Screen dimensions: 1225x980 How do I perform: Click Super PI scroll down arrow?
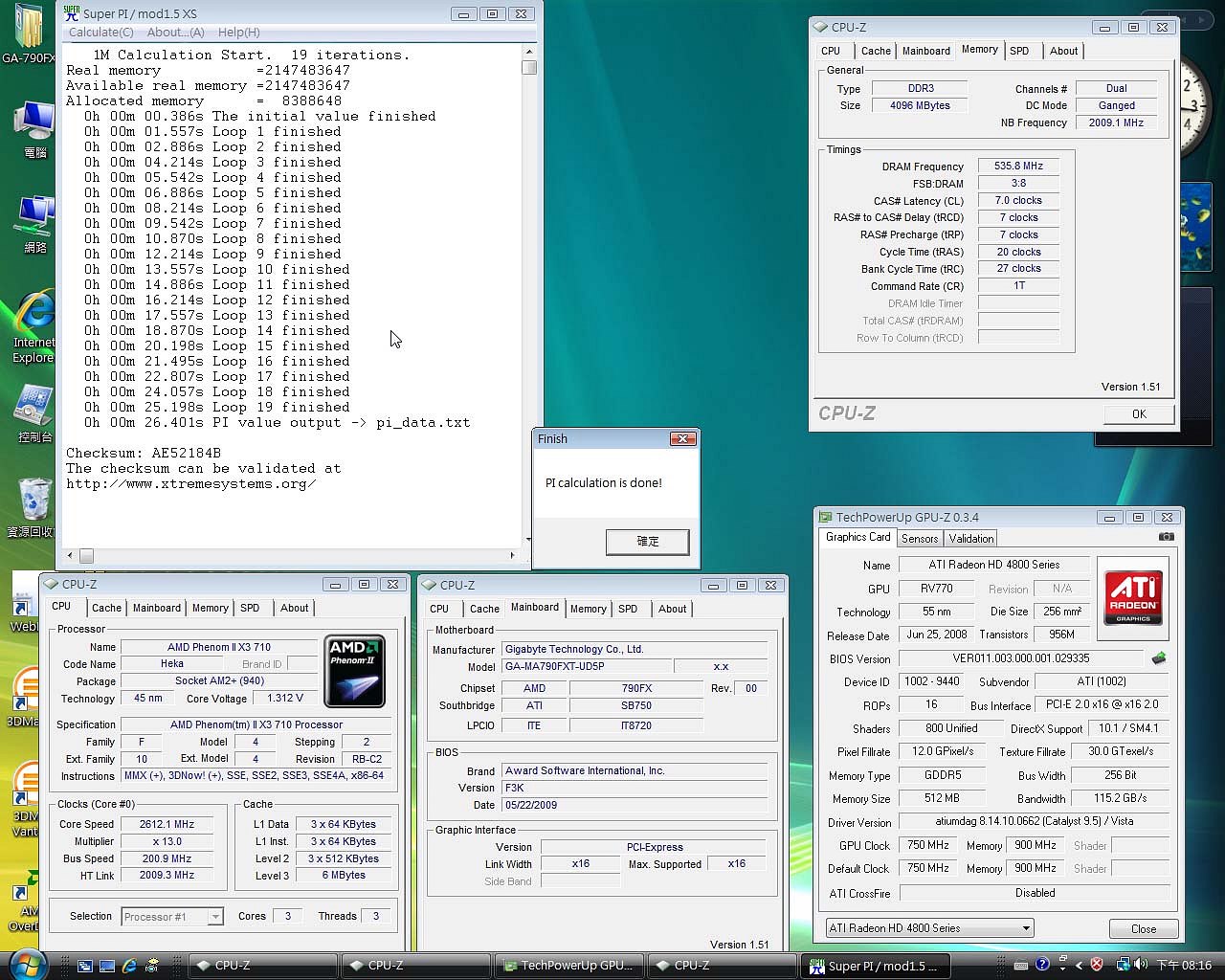(529, 540)
